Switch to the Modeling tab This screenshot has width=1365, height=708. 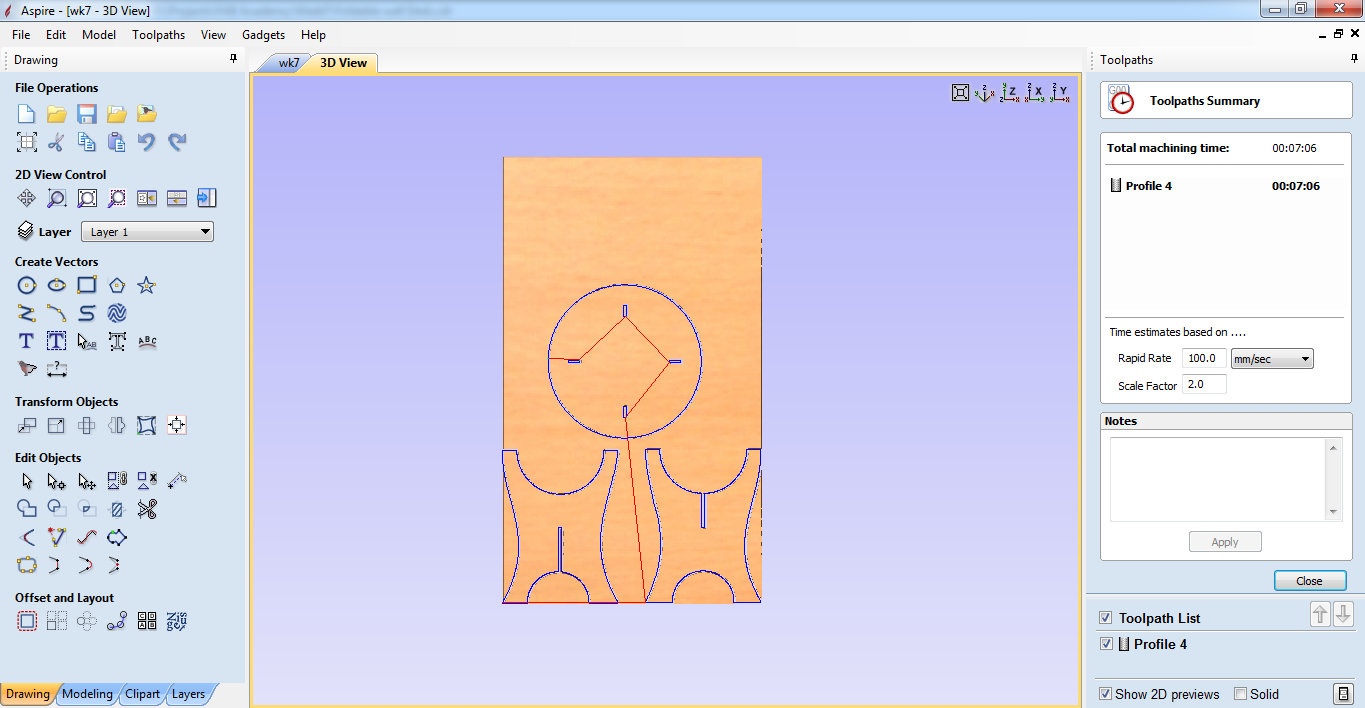pyautogui.click(x=87, y=694)
